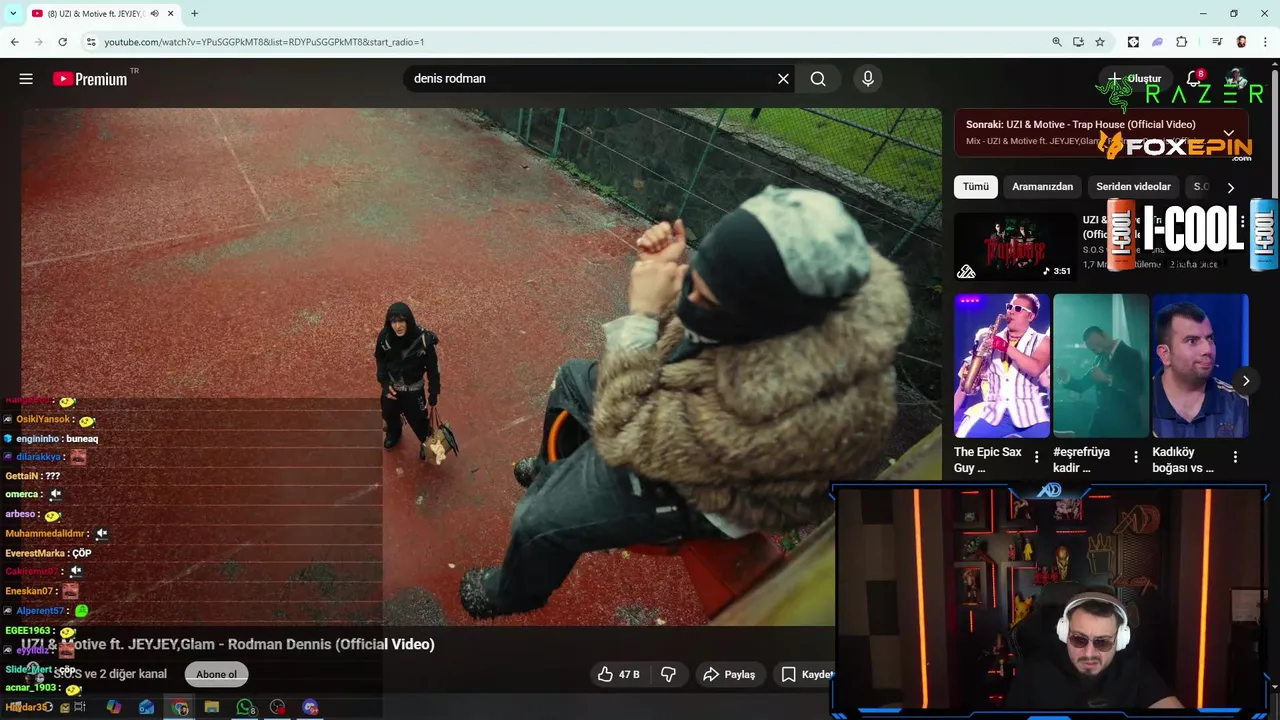The height and width of the screenshot is (720, 1280).
Task: Show next Shorts with arrow button
Action: tap(1245, 381)
